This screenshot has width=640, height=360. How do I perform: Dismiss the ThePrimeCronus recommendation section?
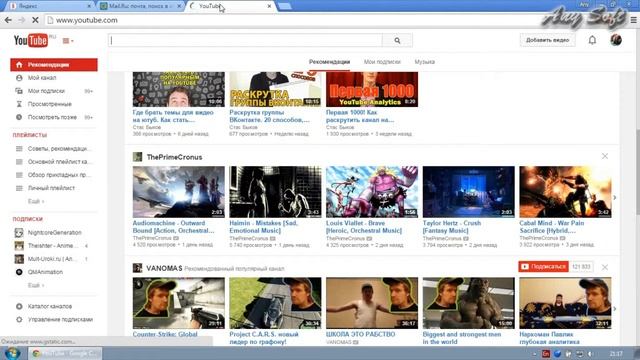click(x=605, y=156)
